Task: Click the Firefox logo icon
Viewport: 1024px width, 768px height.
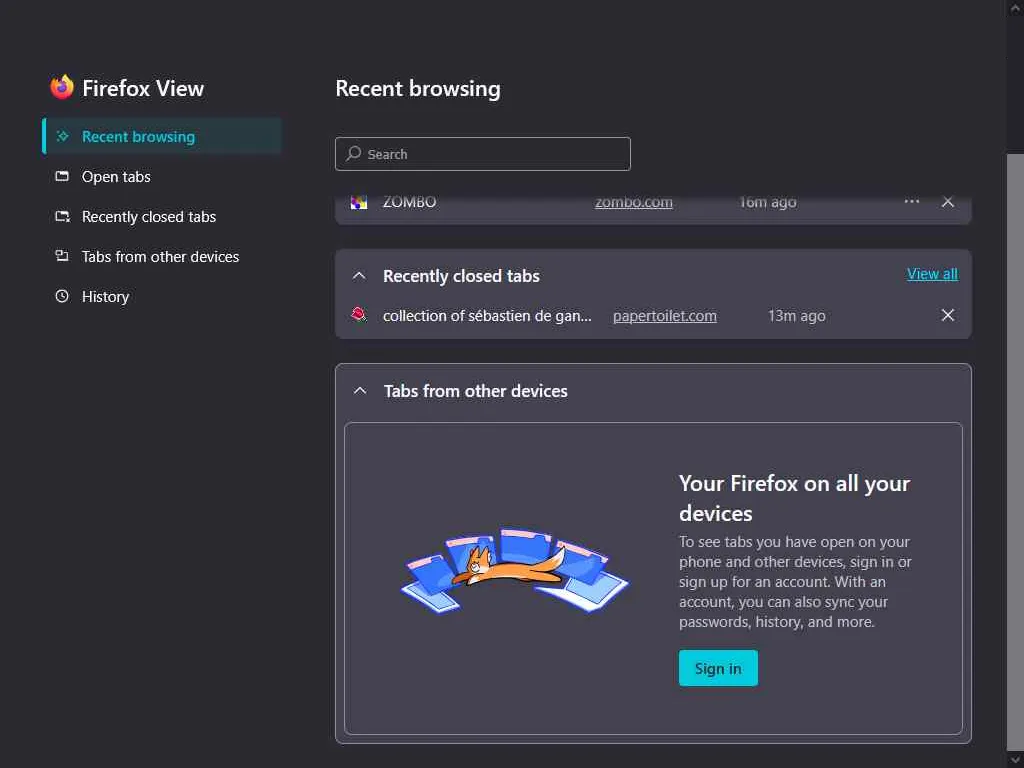Action: [62, 88]
